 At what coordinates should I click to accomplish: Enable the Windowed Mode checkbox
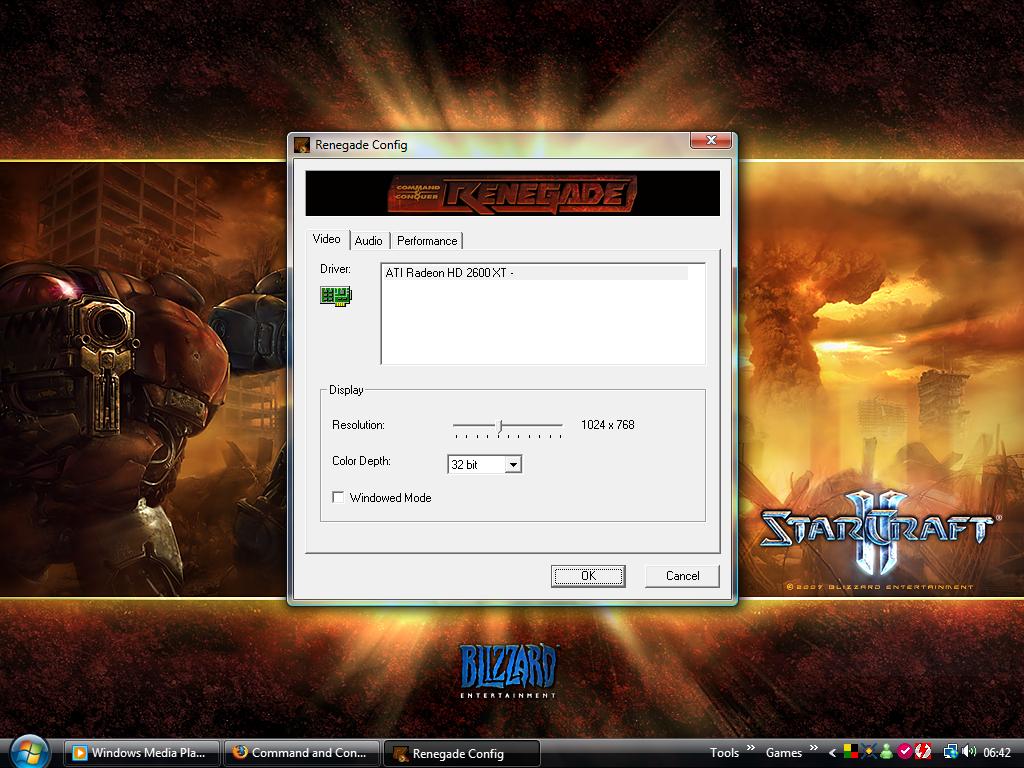(338, 497)
